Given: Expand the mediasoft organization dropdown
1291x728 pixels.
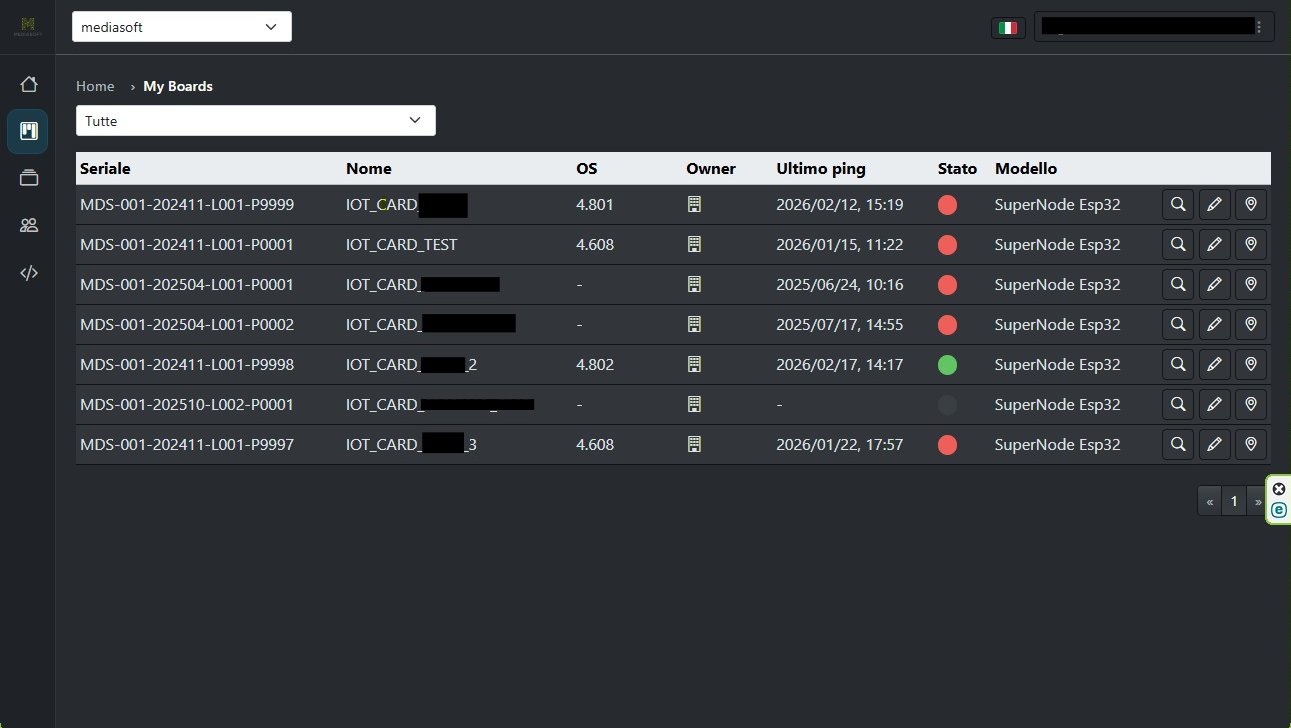Looking at the screenshot, I should click(182, 27).
